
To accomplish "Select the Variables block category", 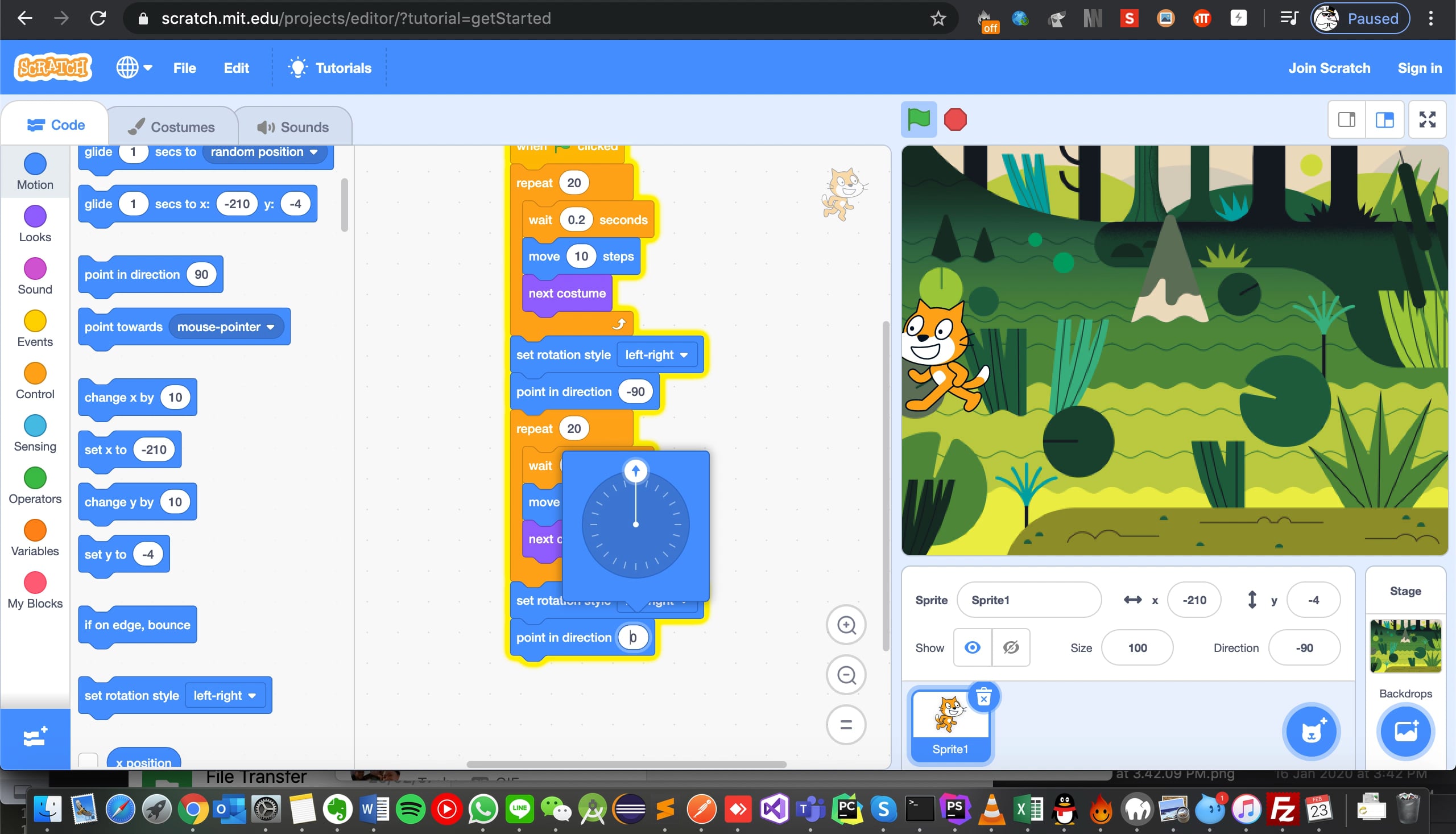I will click(x=35, y=538).
